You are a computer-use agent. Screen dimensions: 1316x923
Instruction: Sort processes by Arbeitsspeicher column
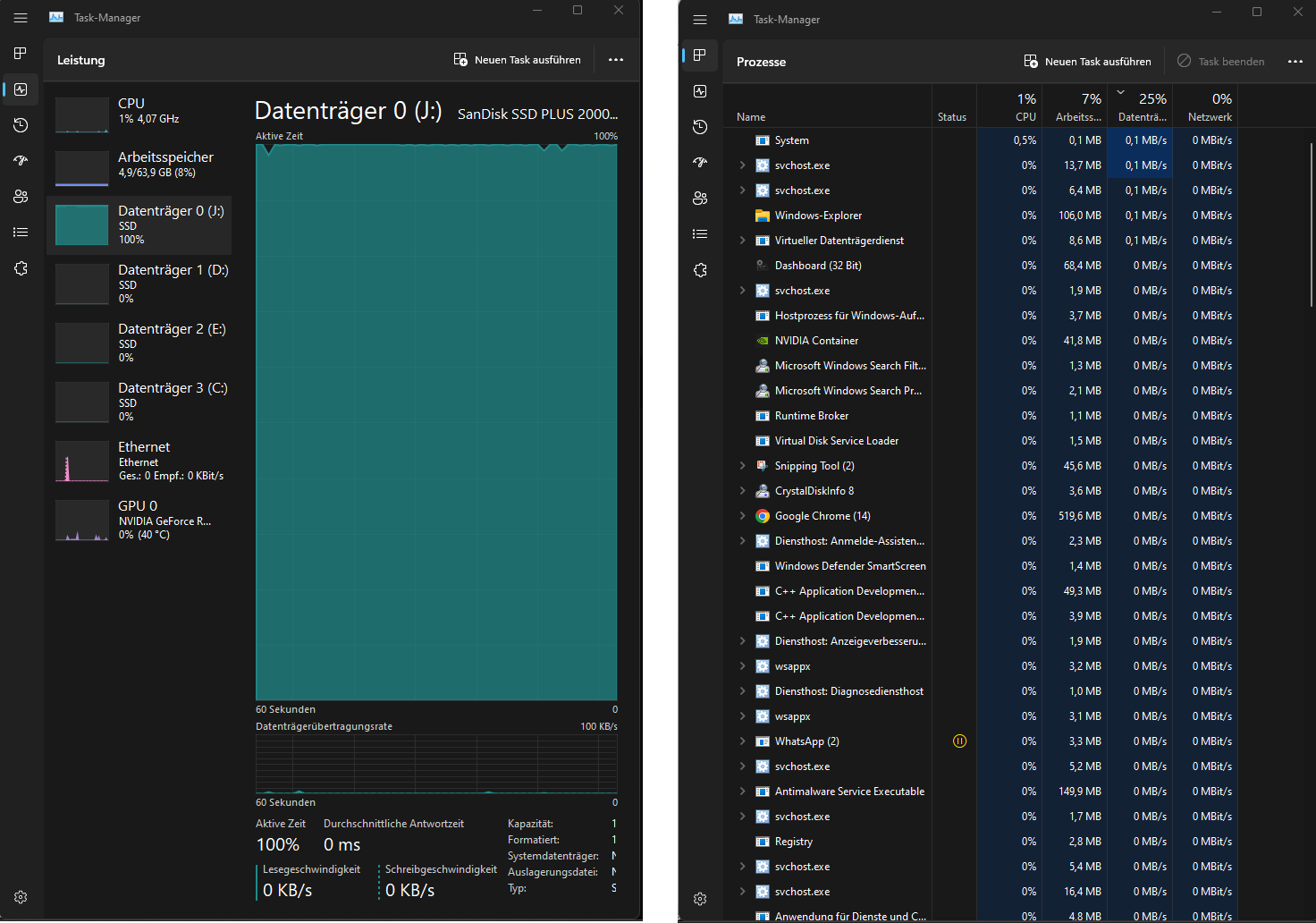pyautogui.click(x=1076, y=106)
